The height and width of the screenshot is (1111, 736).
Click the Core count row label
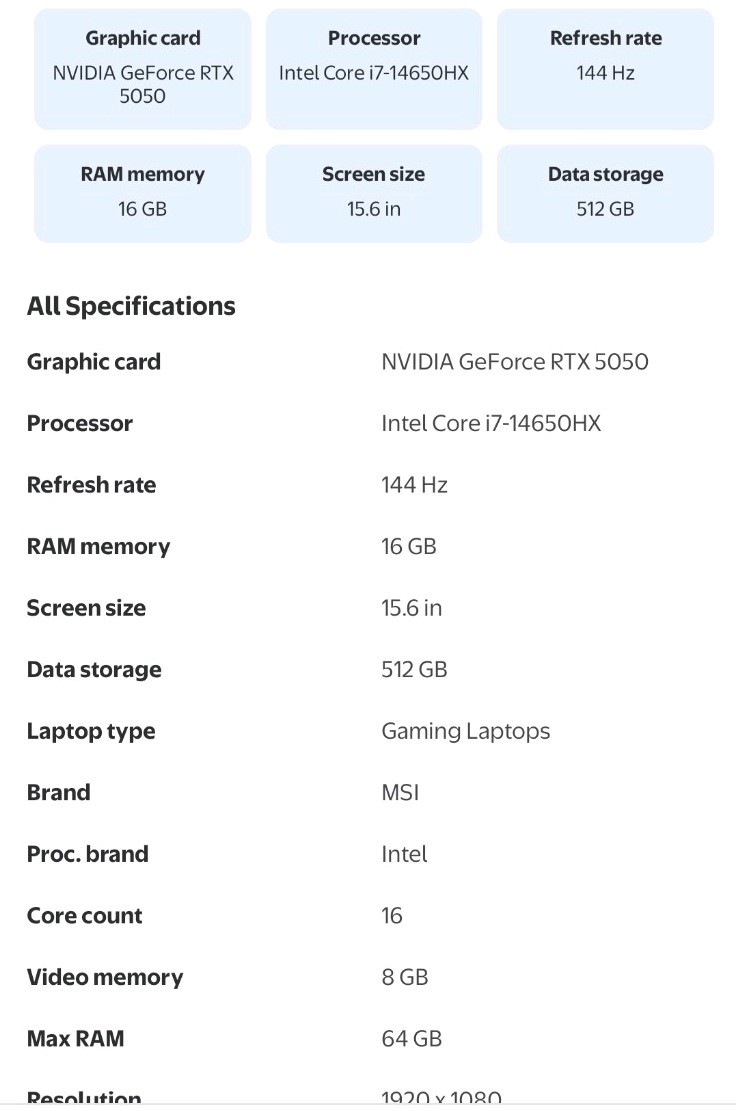[84, 915]
